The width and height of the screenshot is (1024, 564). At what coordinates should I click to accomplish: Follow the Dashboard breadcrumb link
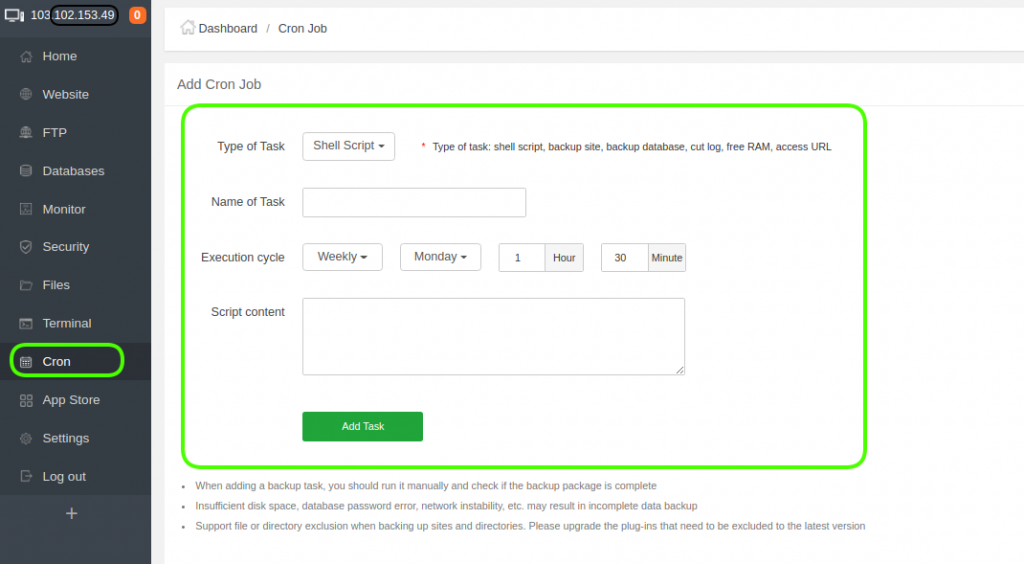coord(227,28)
